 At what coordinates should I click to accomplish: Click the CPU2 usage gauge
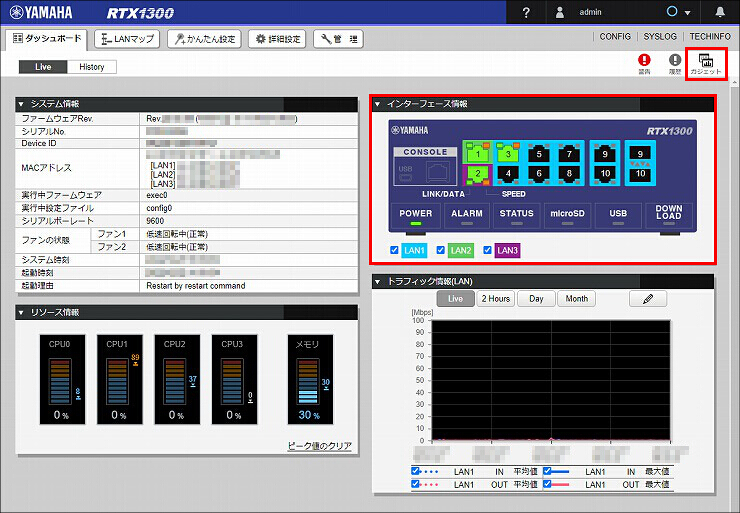point(177,379)
